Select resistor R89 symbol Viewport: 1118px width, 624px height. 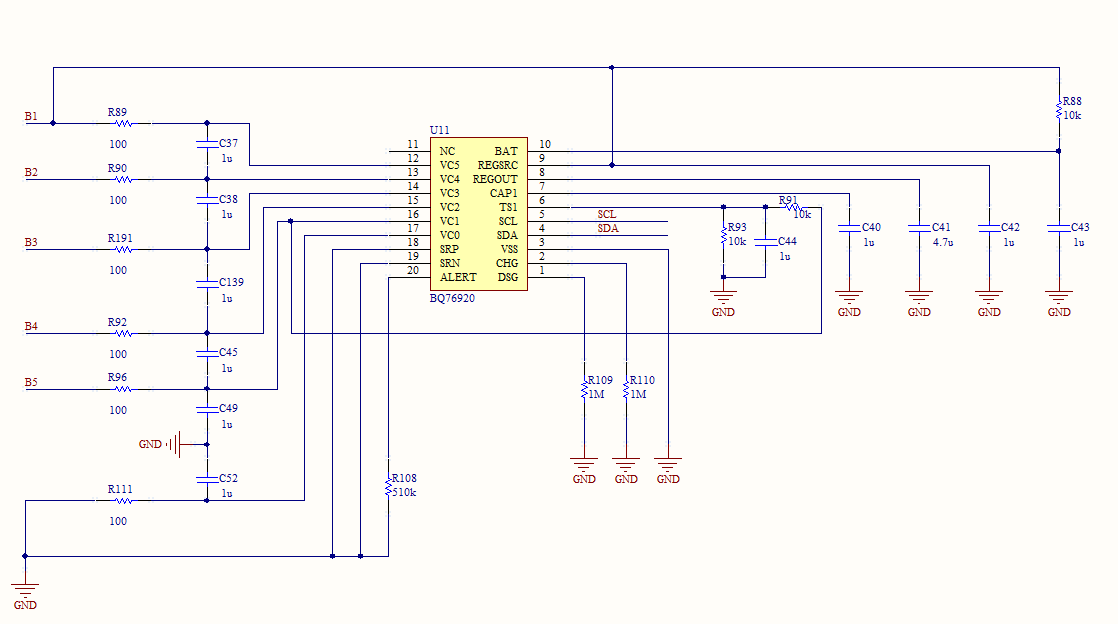pos(123,123)
